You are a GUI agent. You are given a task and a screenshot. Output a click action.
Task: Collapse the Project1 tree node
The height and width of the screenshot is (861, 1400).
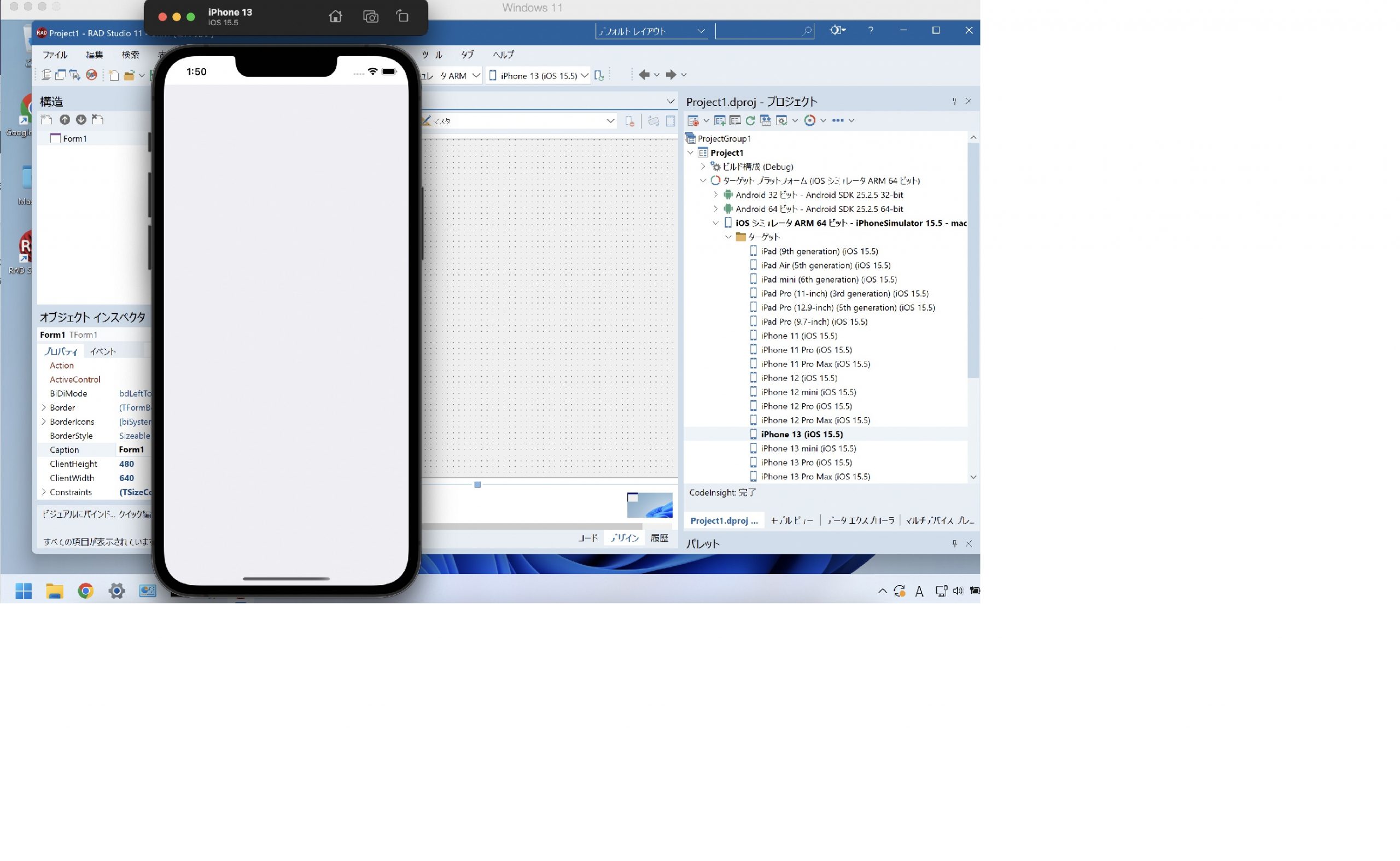click(690, 153)
